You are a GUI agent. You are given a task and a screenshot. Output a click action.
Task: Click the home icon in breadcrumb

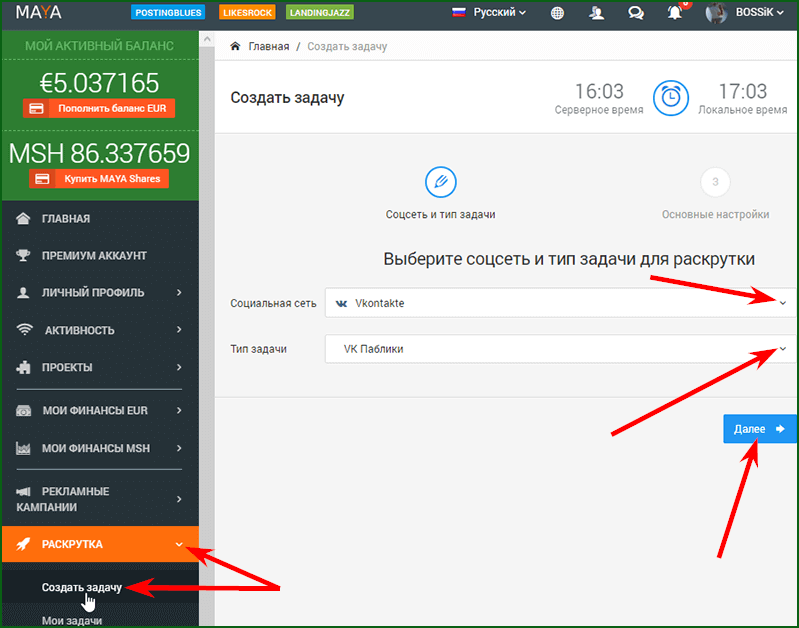235,46
